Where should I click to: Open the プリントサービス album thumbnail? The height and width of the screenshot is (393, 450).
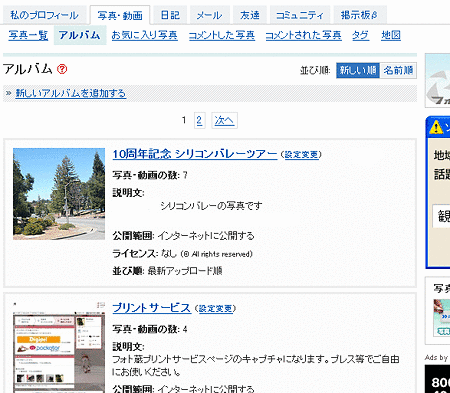click(x=59, y=347)
